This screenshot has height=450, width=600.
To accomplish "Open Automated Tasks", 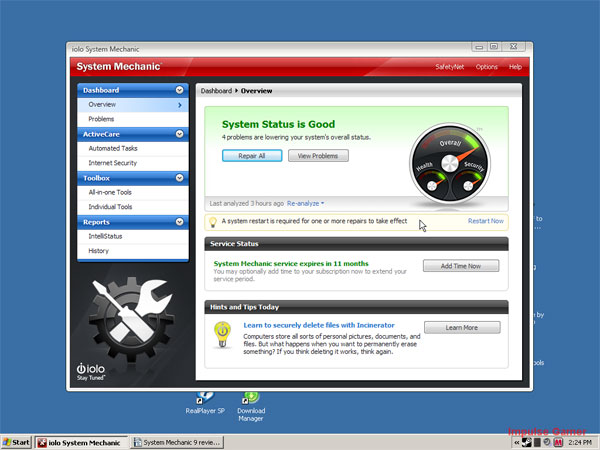I will click(x=133, y=148).
